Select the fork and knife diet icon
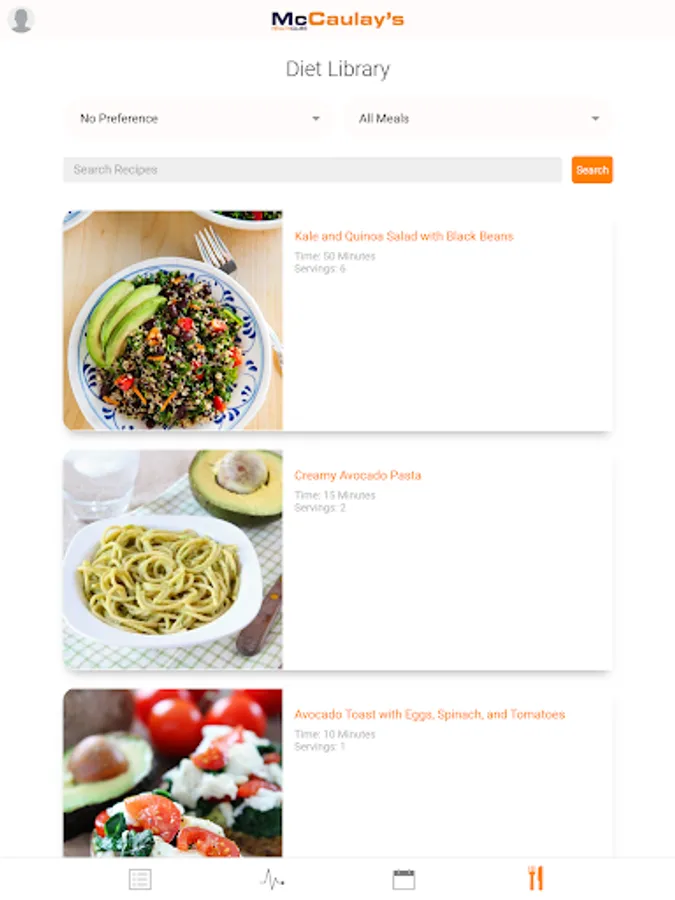This screenshot has width=675, height=900. (x=535, y=878)
